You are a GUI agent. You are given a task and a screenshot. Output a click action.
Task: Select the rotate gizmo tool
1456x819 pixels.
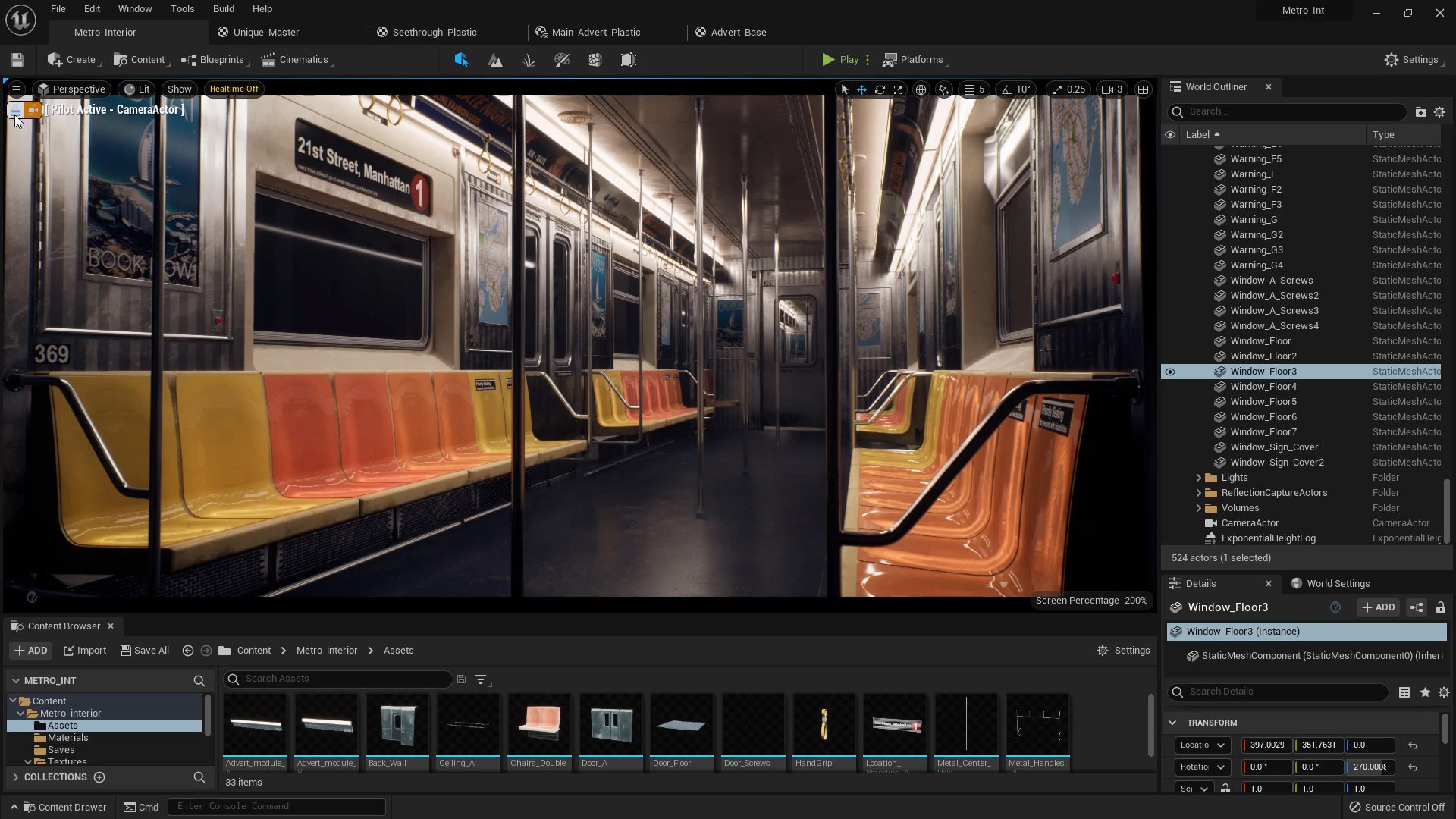coord(880,89)
